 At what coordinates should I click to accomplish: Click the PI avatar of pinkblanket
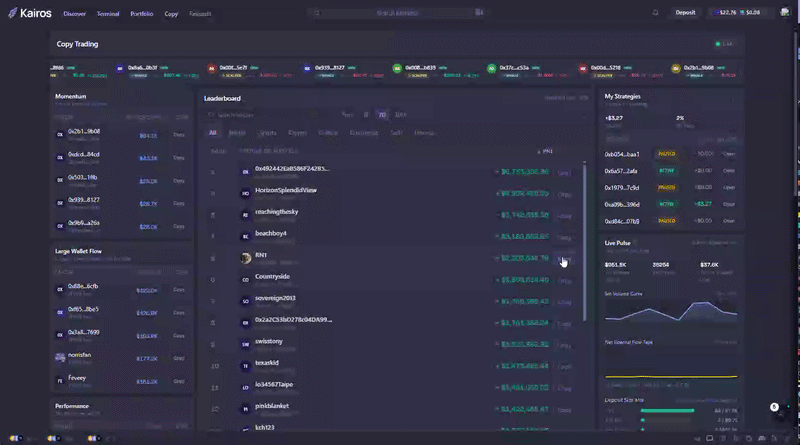(x=245, y=409)
